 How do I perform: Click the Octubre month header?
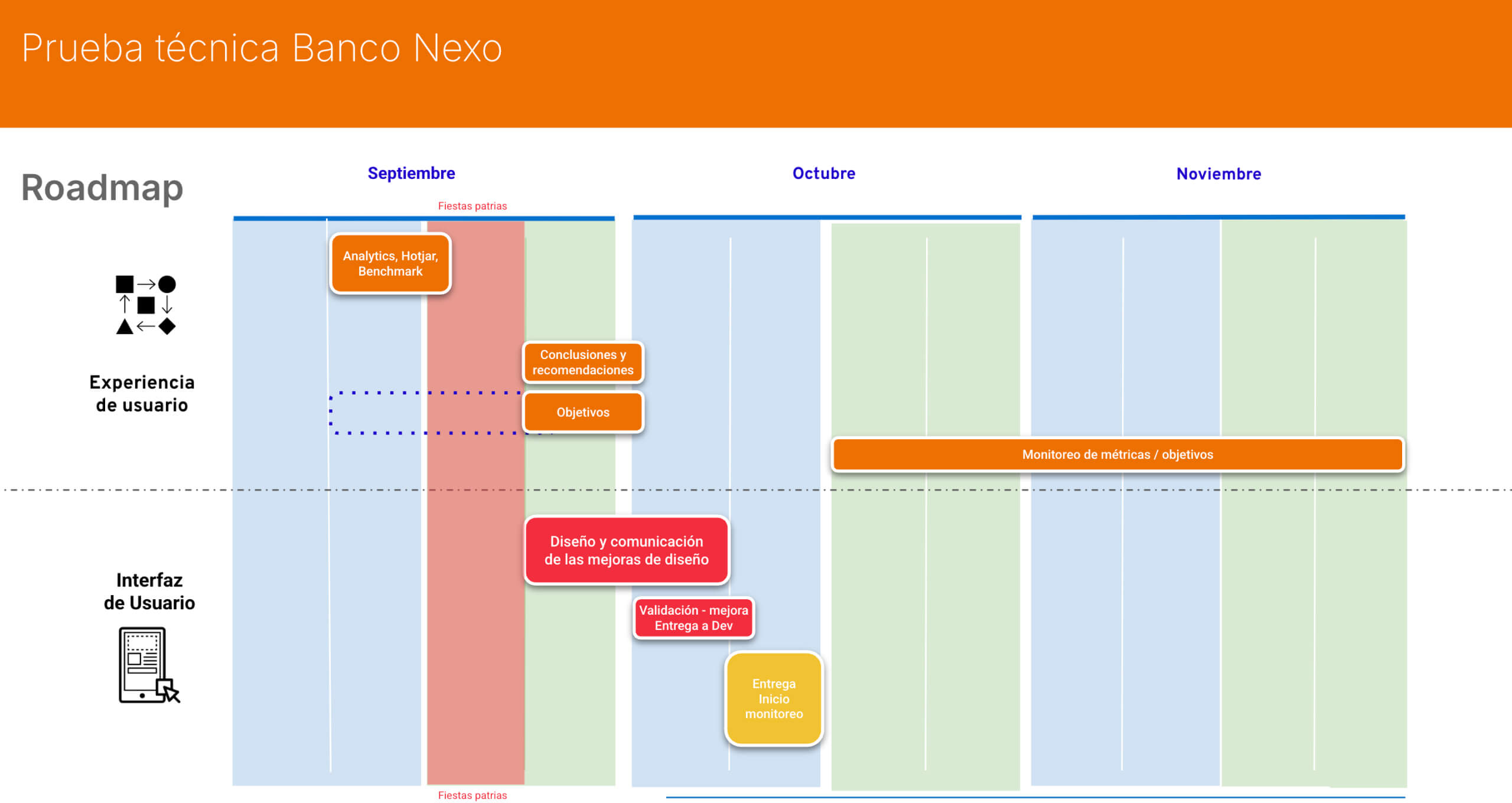coord(823,173)
